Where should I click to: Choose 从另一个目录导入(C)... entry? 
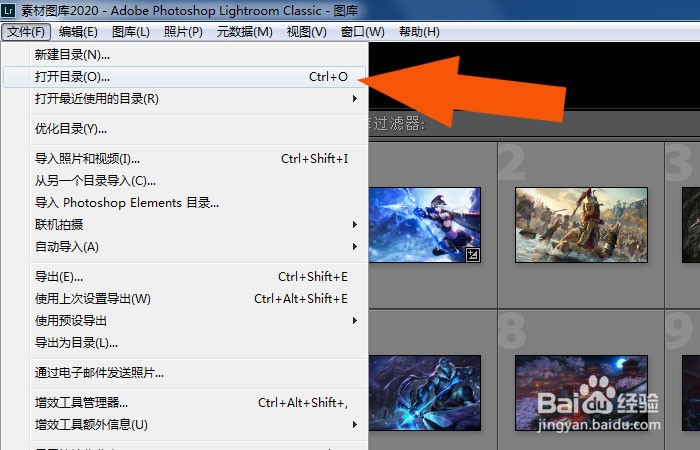pyautogui.click(x=184, y=181)
